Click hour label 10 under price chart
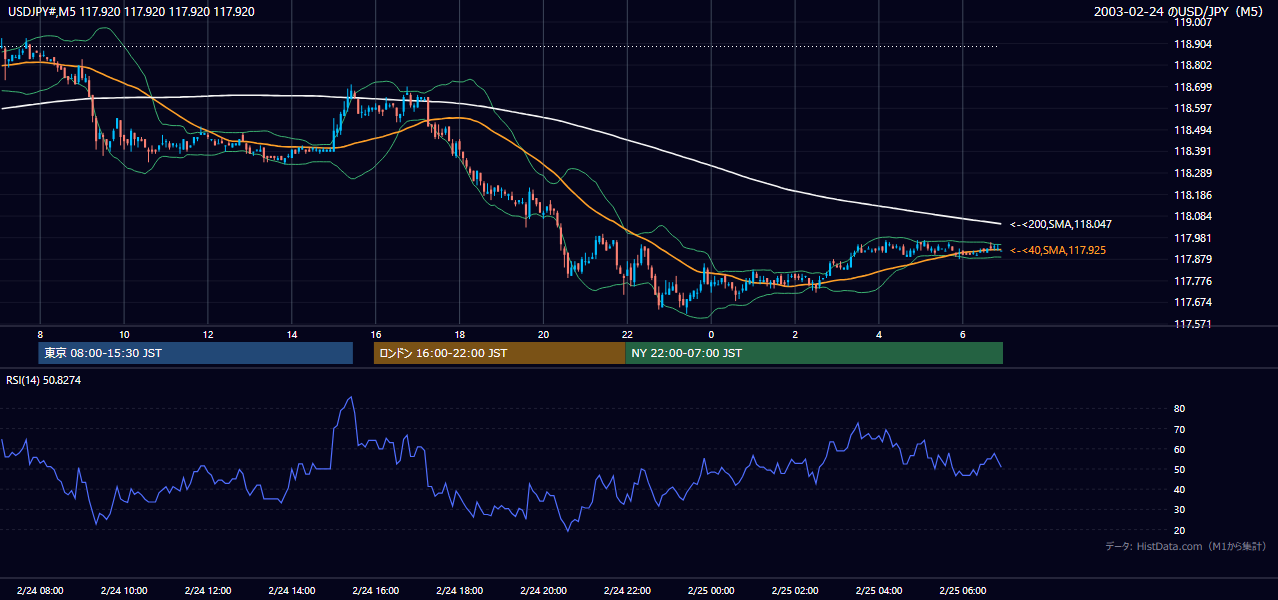 (124, 334)
